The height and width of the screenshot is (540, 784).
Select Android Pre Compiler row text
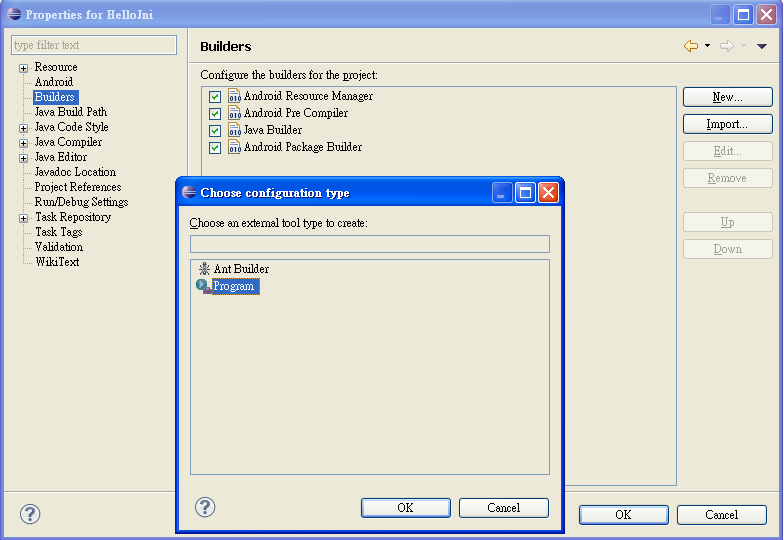296,112
